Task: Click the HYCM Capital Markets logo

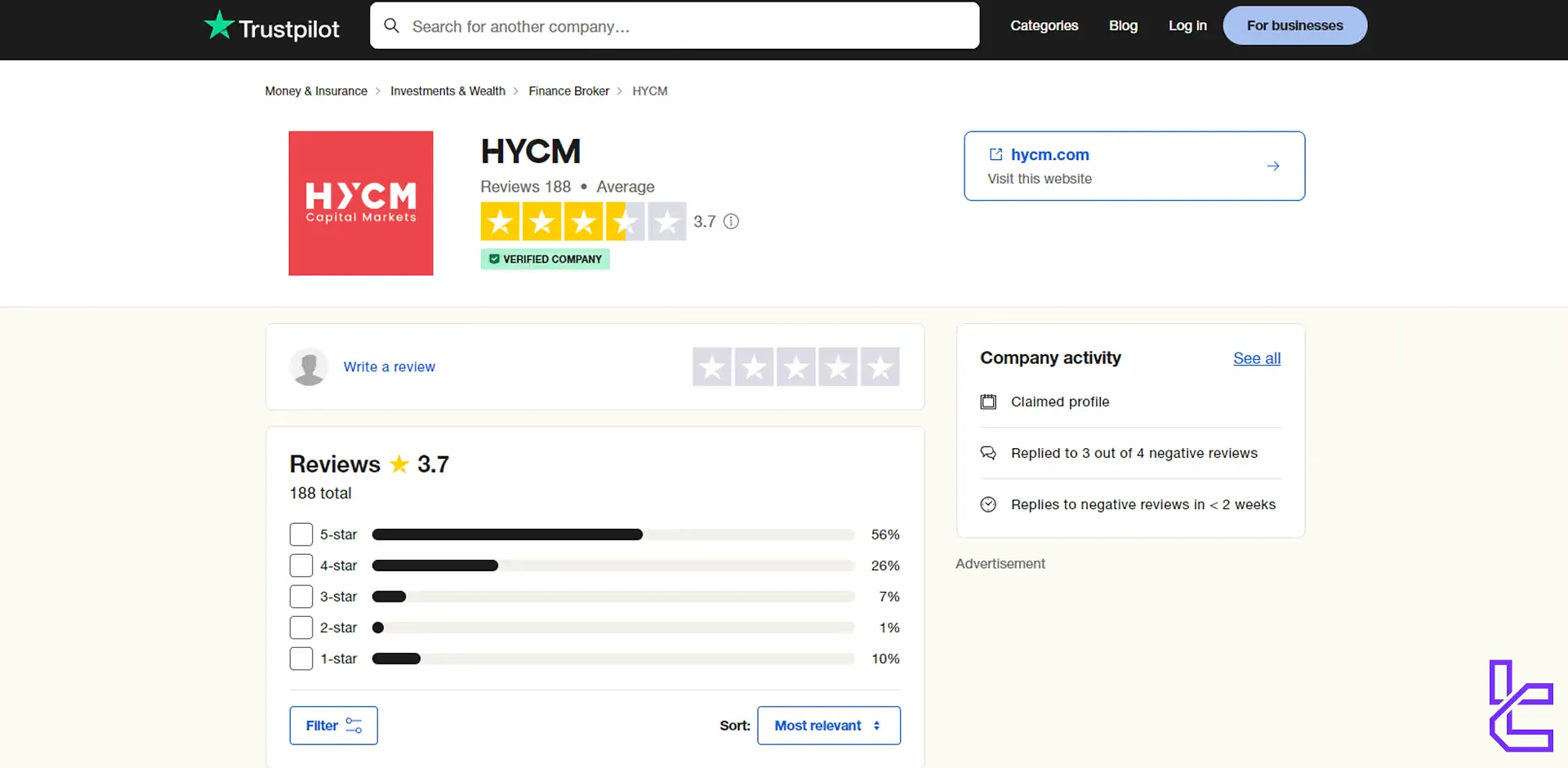Action: 361,203
